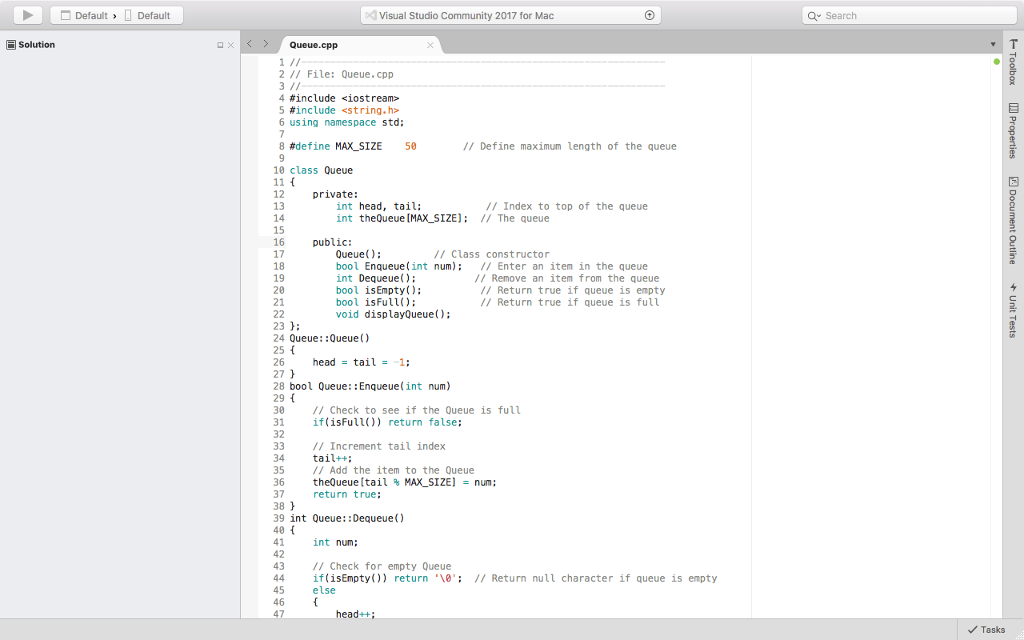Open the Toolbox panel

[1014, 64]
